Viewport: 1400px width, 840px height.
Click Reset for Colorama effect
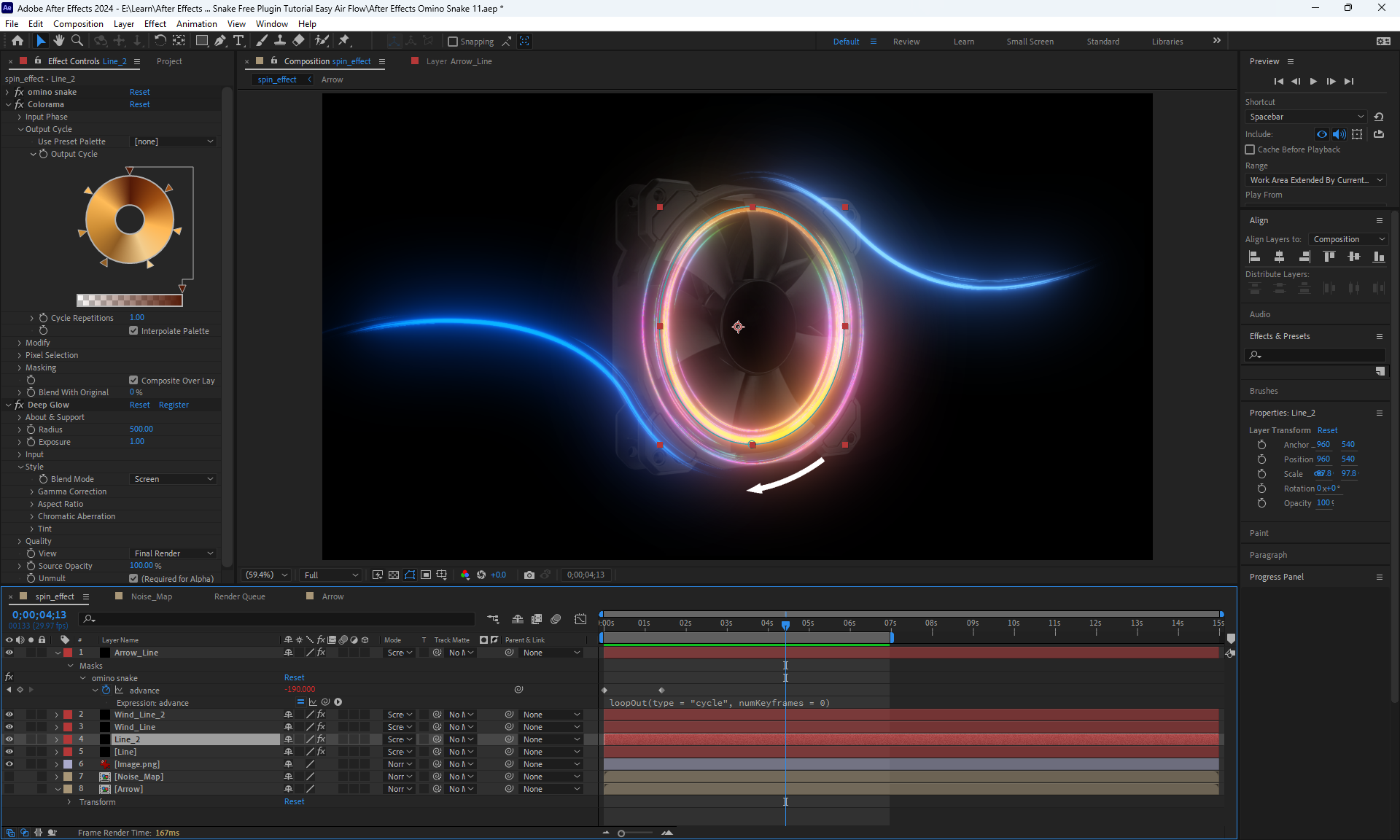(x=139, y=104)
